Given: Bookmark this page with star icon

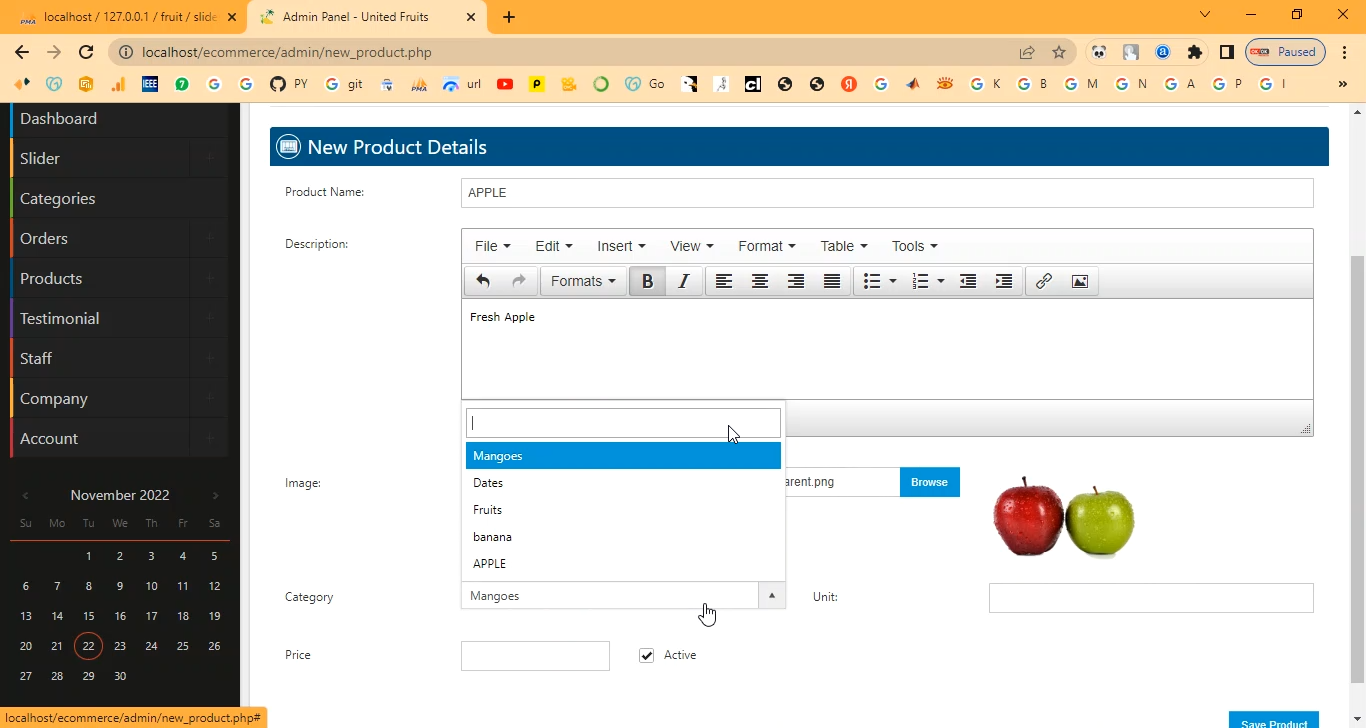Looking at the screenshot, I should coord(1059,53).
